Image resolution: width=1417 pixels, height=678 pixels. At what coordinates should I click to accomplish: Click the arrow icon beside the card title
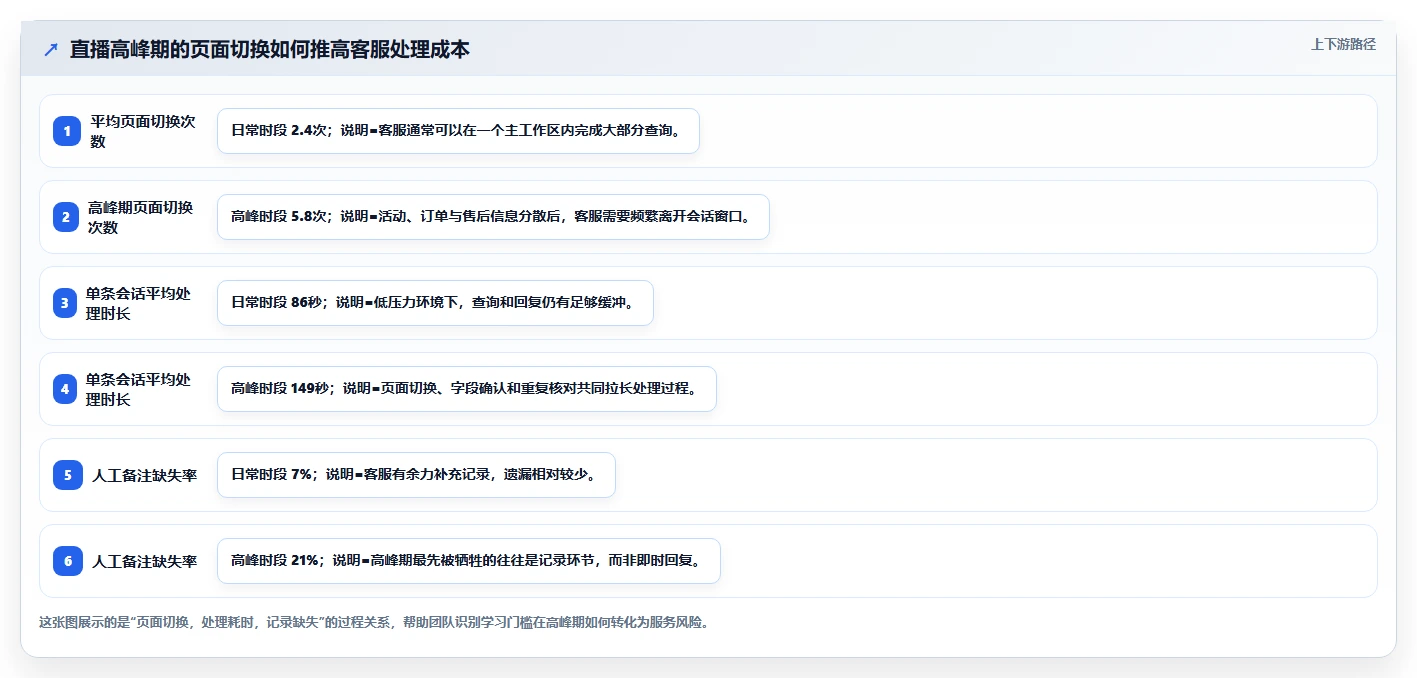tap(51, 50)
